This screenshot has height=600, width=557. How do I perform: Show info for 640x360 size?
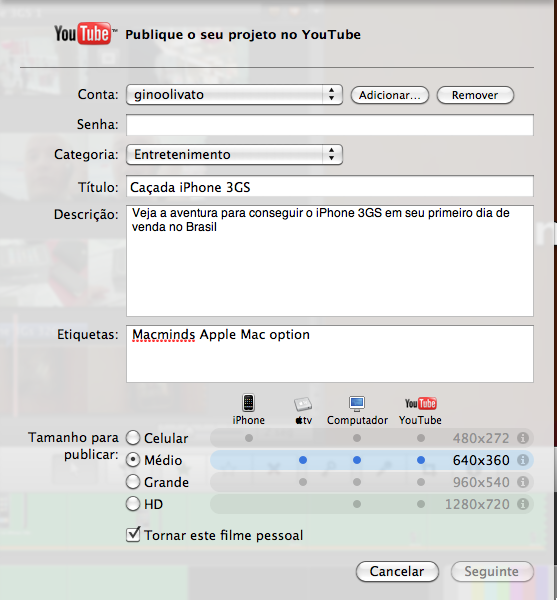[x=523, y=460]
